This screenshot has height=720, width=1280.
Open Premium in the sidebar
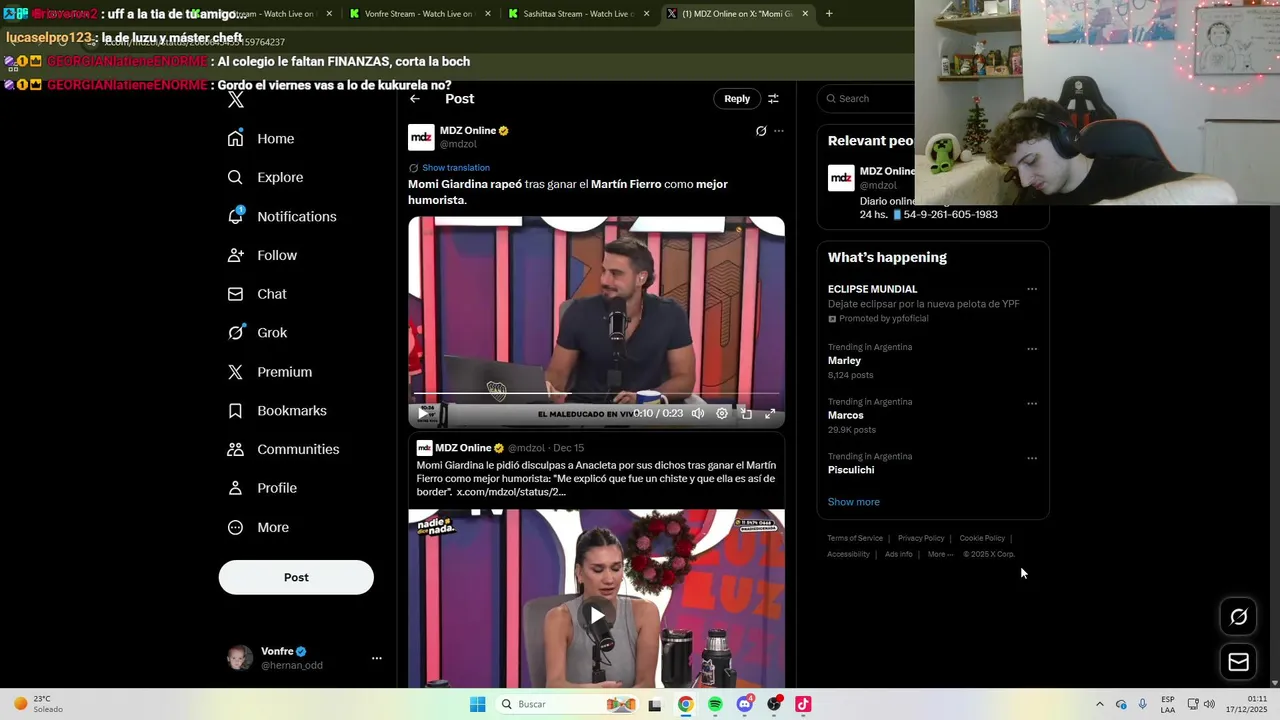[270, 372]
